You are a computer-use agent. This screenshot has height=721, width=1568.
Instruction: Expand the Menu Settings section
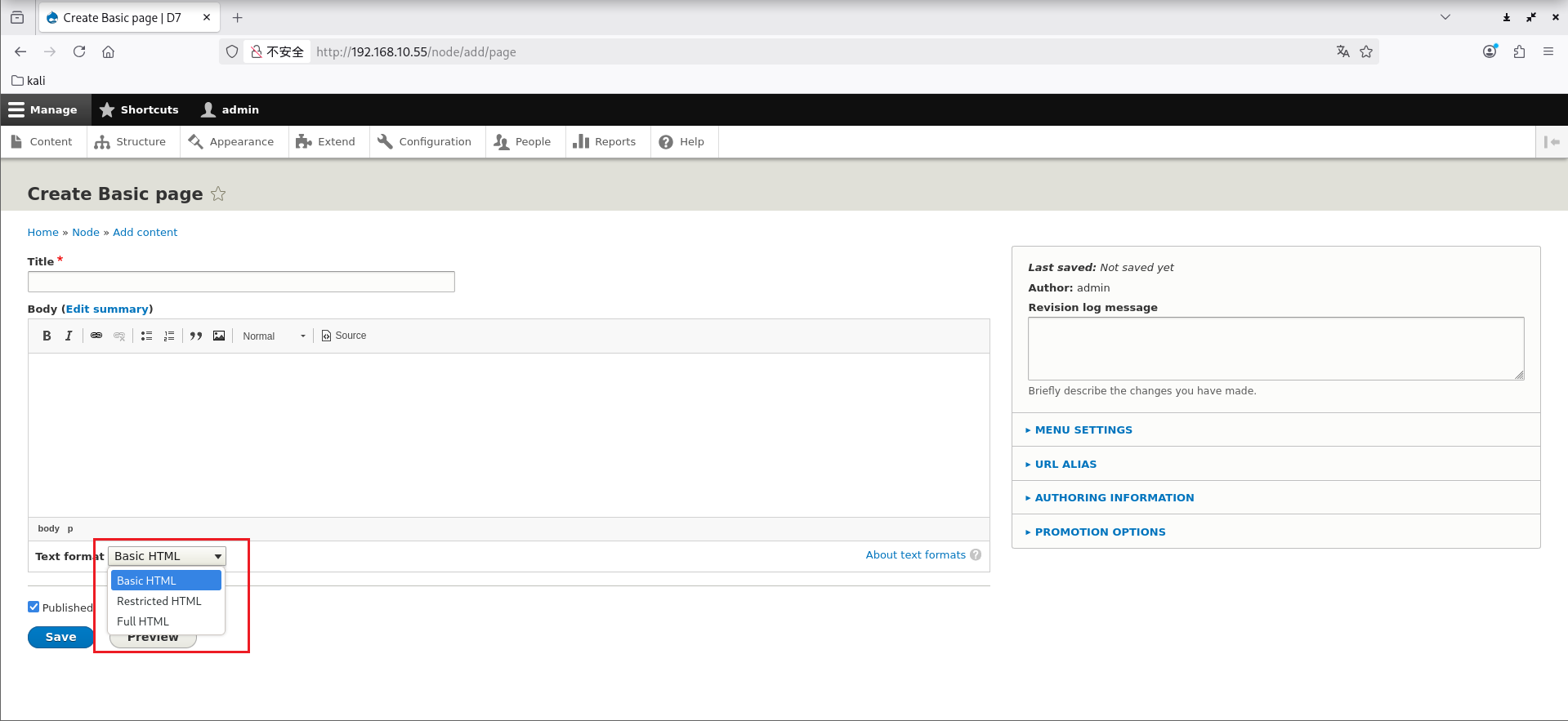1083,430
